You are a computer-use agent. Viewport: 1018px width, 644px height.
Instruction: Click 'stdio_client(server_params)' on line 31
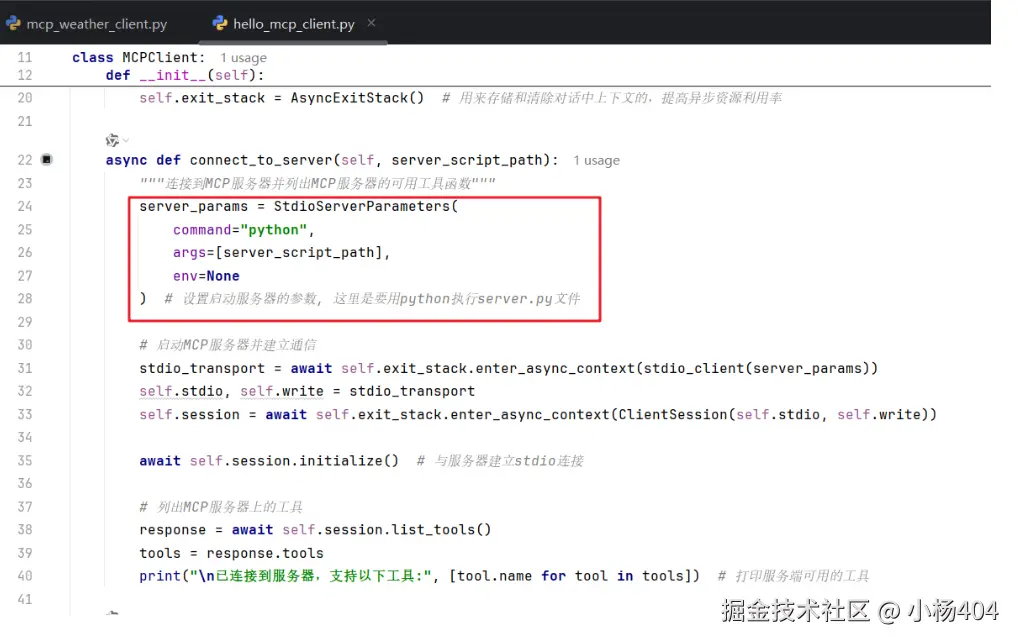pos(756,368)
